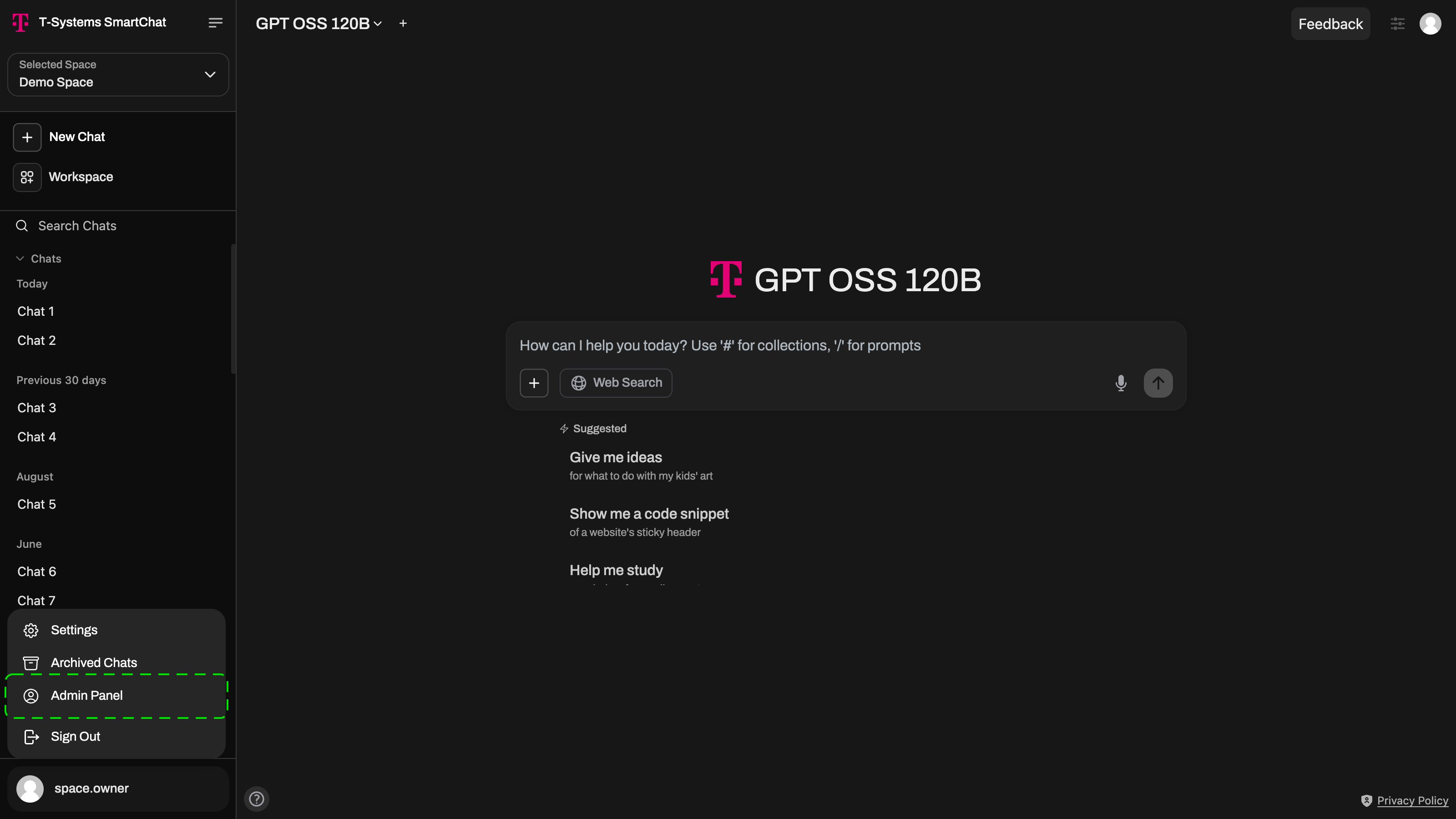
Task: Choose Archived Chats menu entry
Action: click(x=116, y=663)
